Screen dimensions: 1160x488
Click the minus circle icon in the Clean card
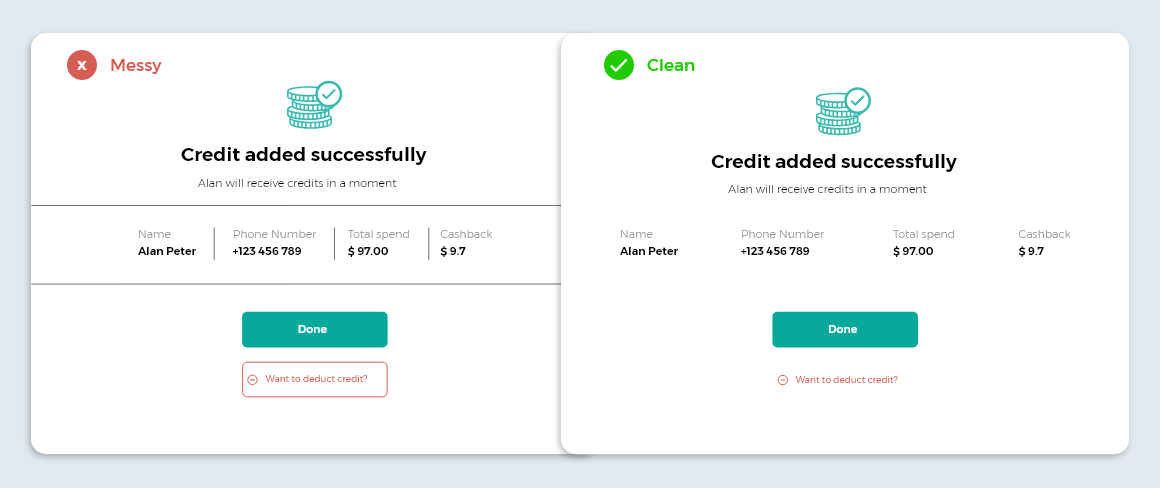[x=783, y=380]
